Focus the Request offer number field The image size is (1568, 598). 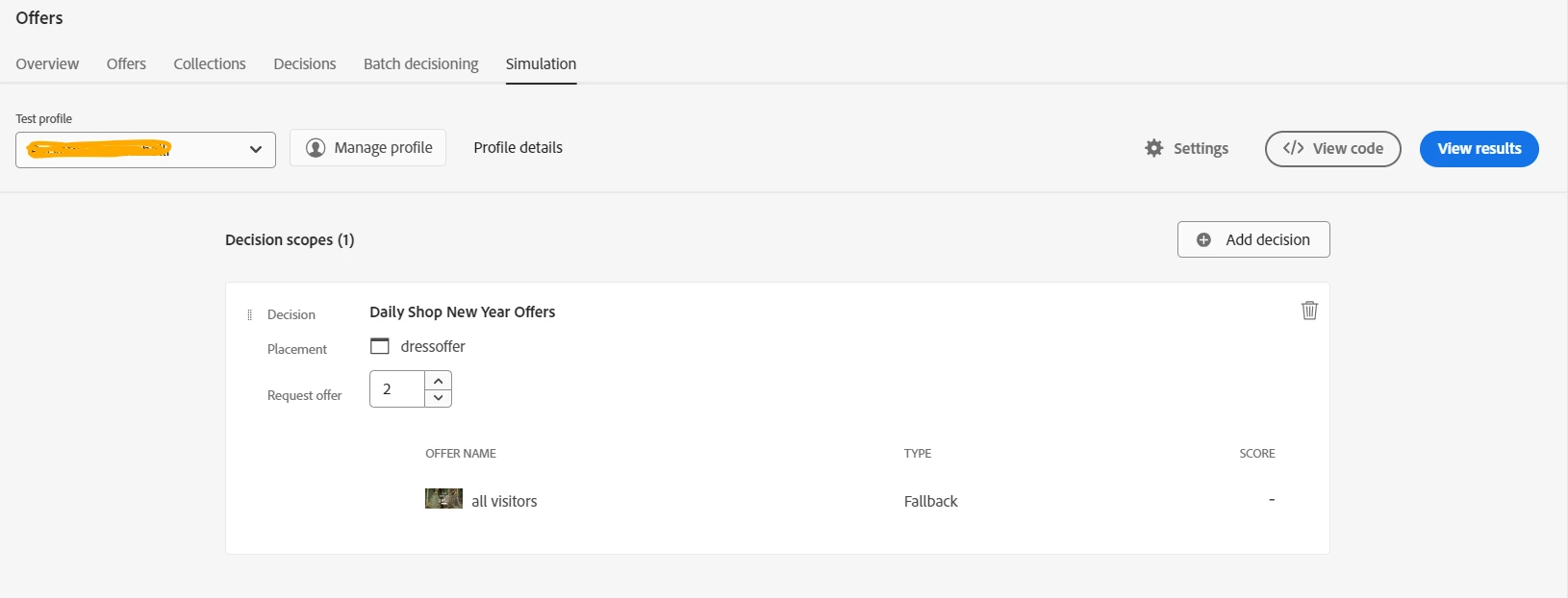tap(397, 389)
